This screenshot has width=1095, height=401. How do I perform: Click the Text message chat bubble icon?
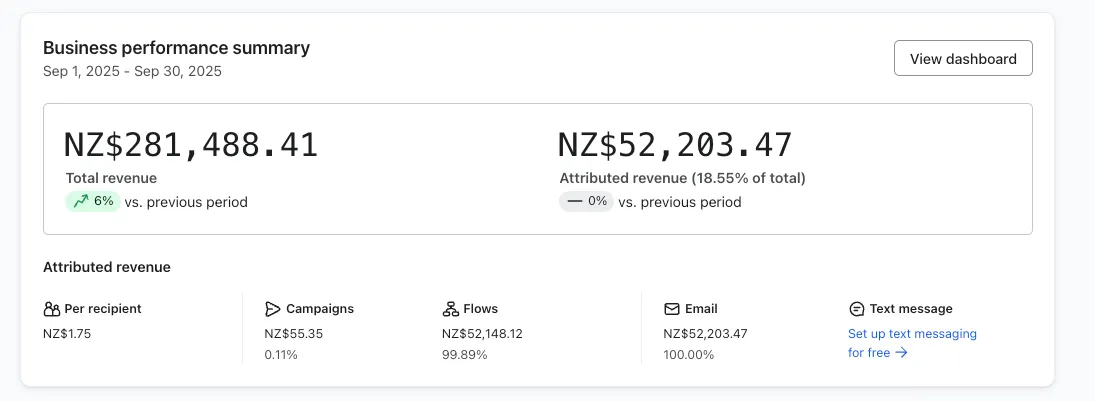[x=856, y=309]
